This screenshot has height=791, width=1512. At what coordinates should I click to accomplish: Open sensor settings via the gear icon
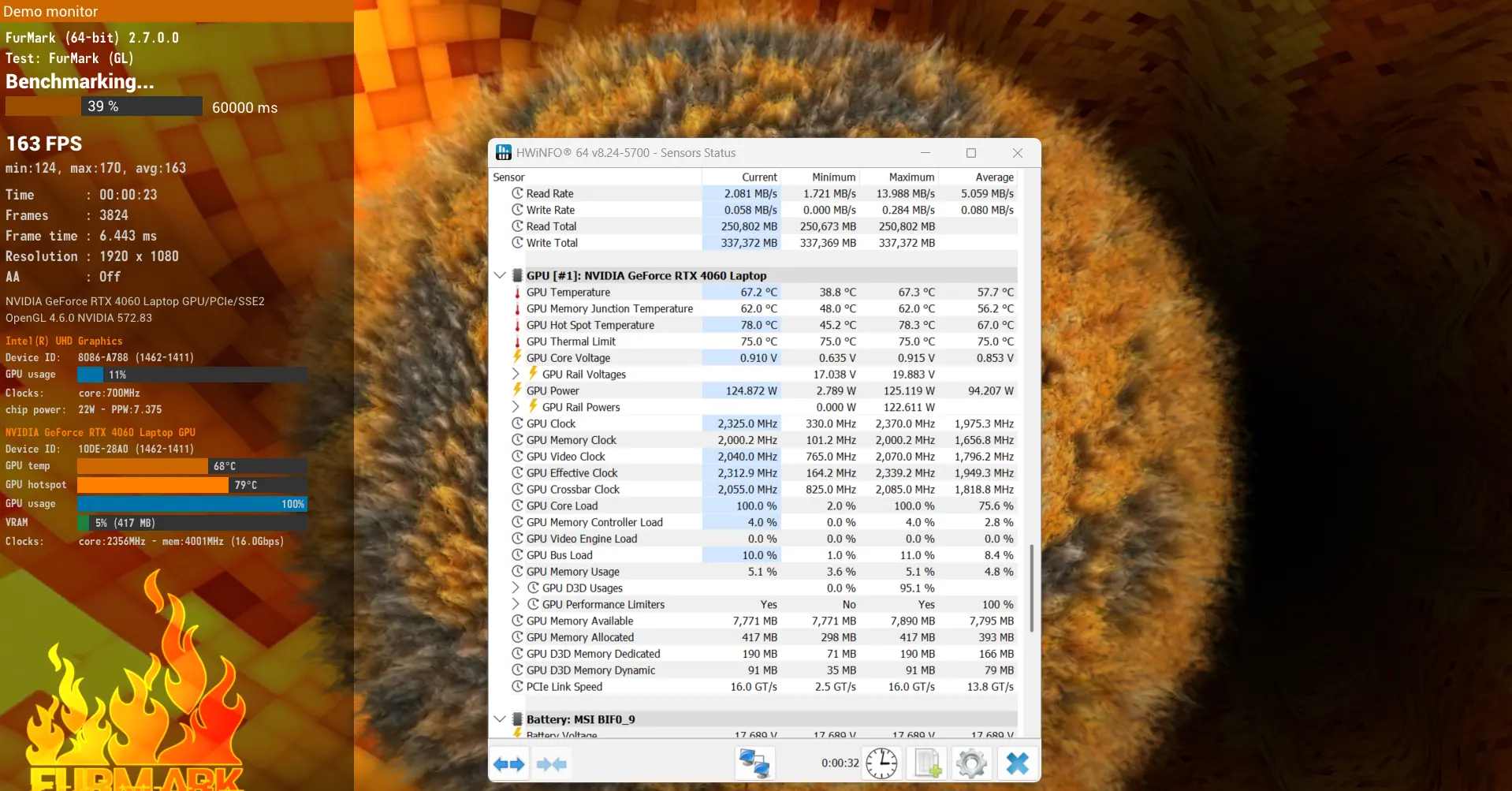[971, 763]
